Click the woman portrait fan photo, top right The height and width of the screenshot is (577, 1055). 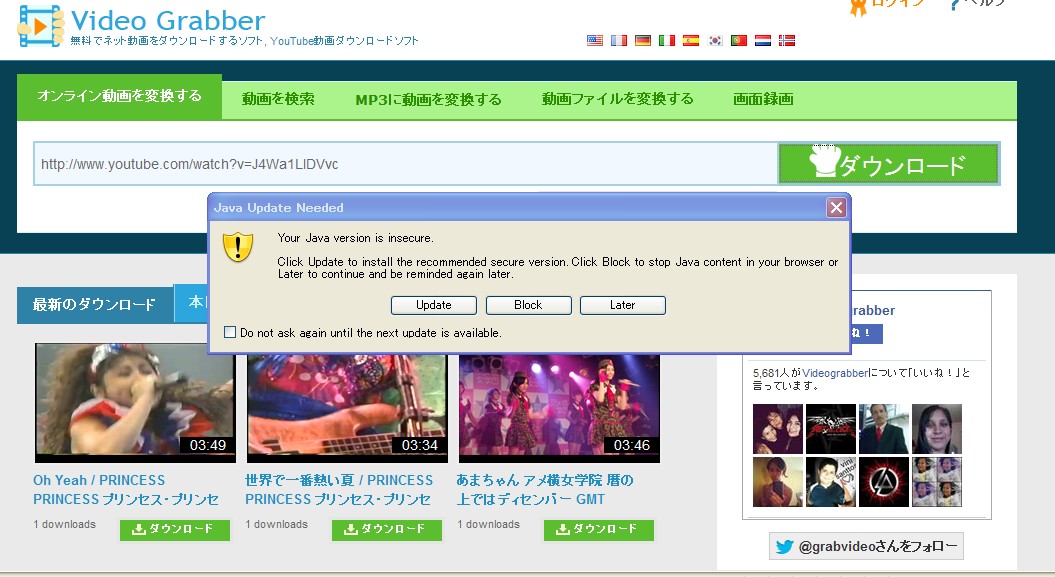[937, 429]
